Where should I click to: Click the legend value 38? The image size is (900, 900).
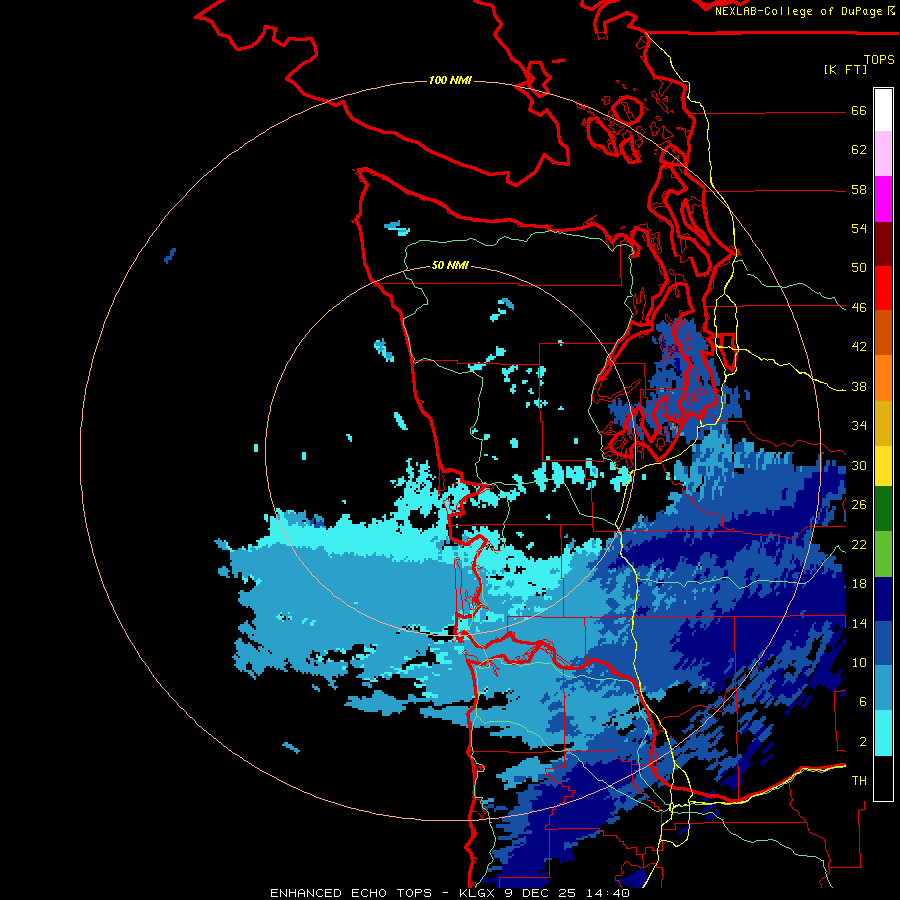tap(859, 386)
